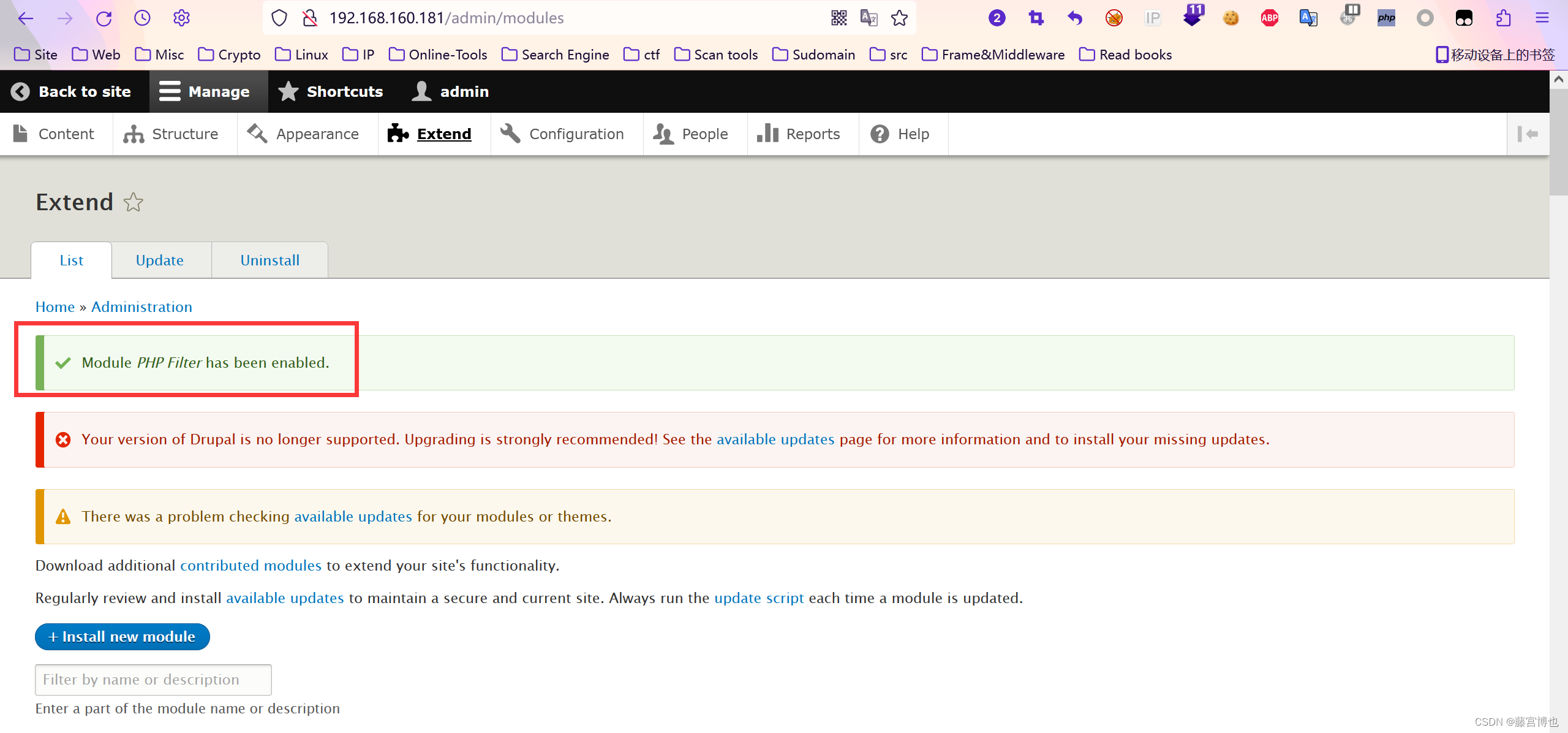
Task: Click the shield tracking protection icon
Action: (x=279, y=18)
